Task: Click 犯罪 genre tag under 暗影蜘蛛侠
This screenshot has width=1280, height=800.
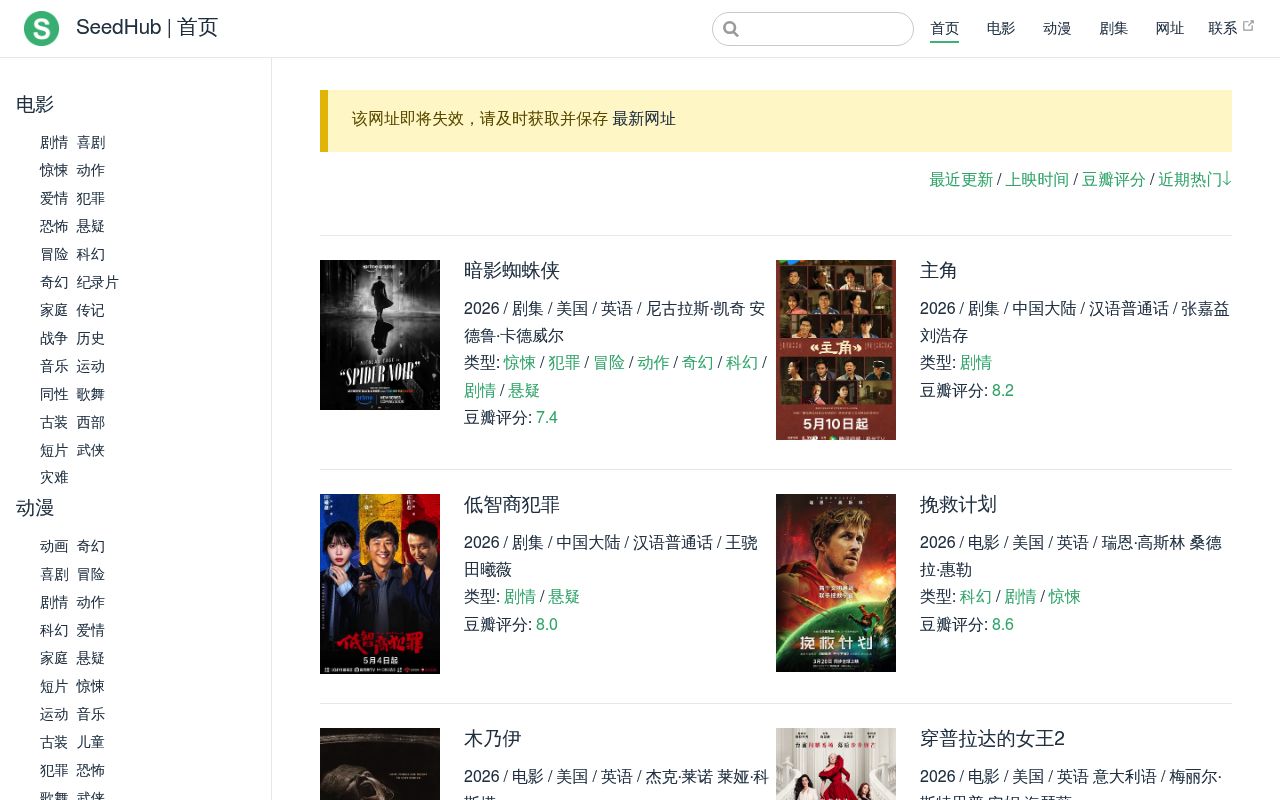Action: (x=564, y=363)
